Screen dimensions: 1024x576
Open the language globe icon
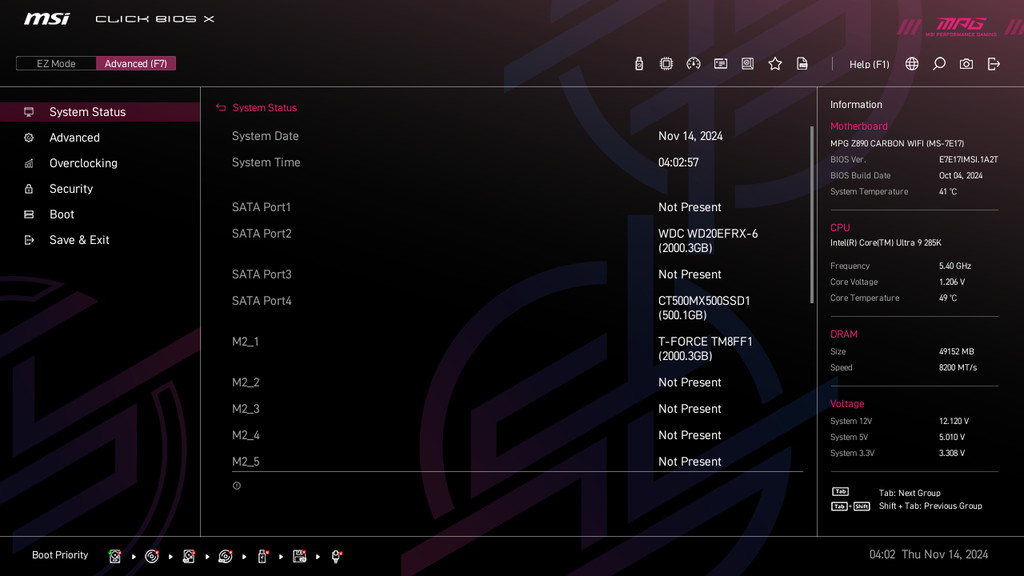(912, 63)
